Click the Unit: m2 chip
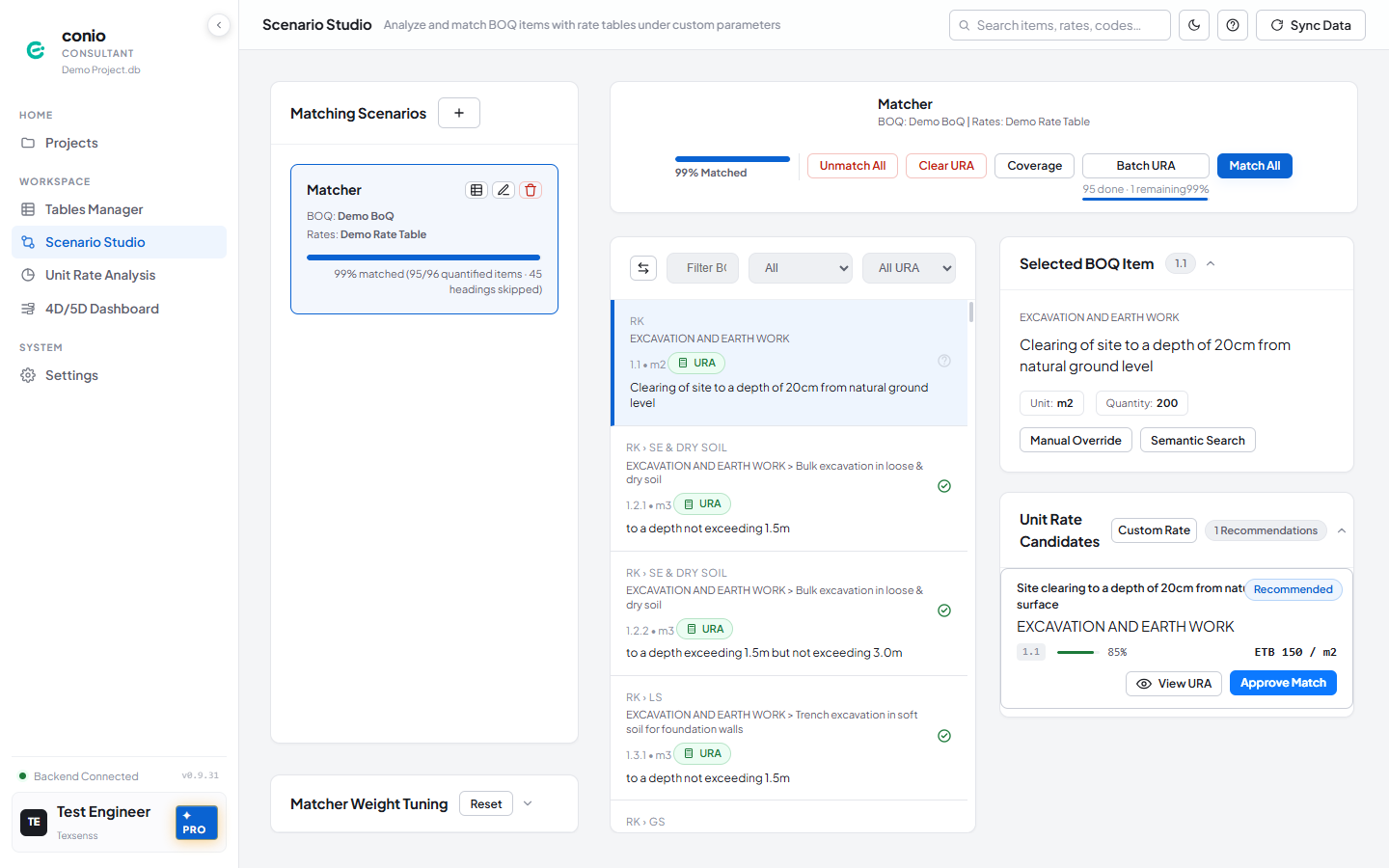 [x=1051, y=403]
